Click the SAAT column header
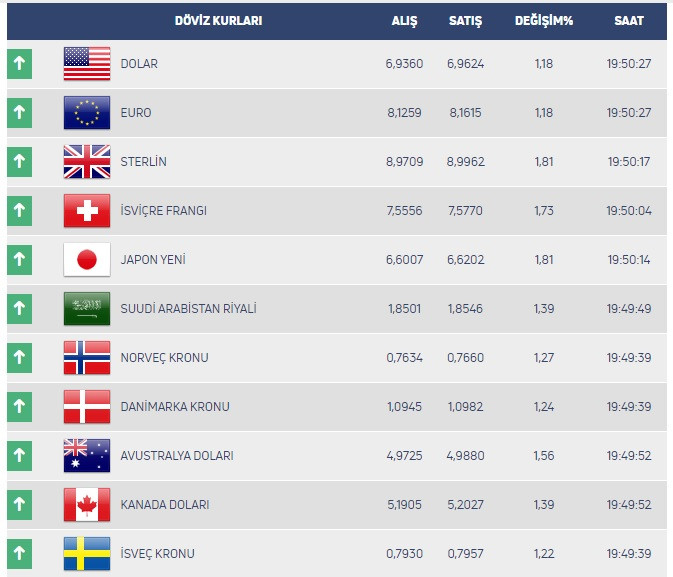Screen dimensions: 673x577 (629, 20)
